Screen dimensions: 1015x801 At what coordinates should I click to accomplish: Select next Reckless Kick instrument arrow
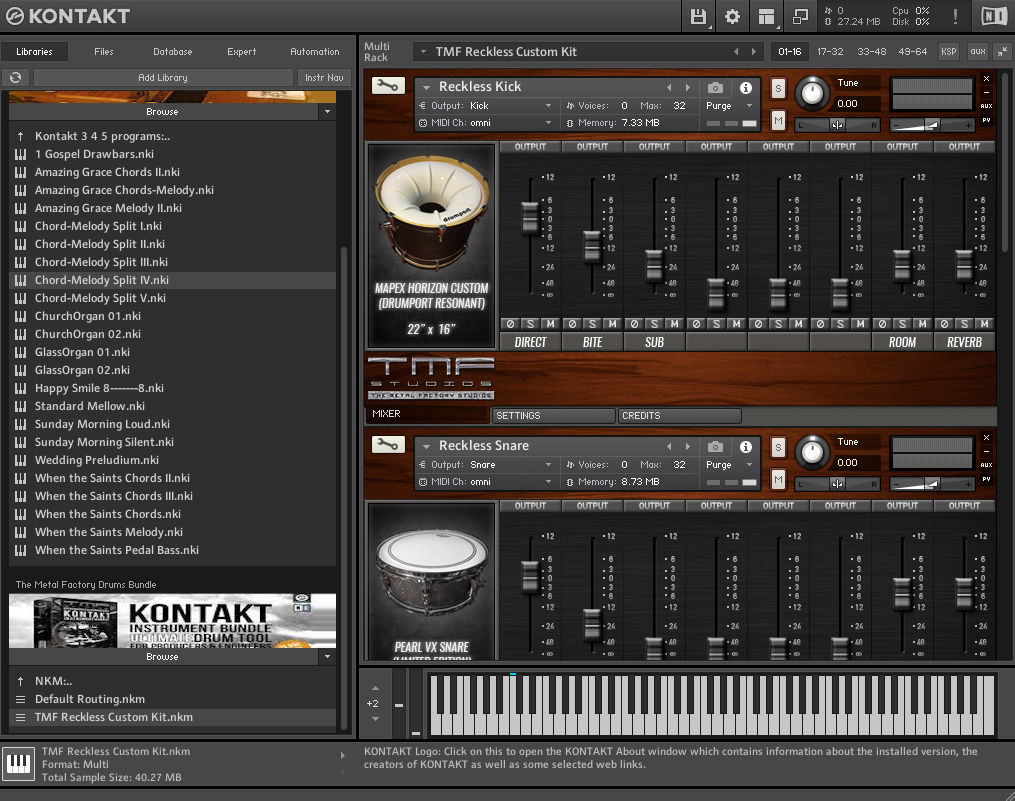(687, 87)
